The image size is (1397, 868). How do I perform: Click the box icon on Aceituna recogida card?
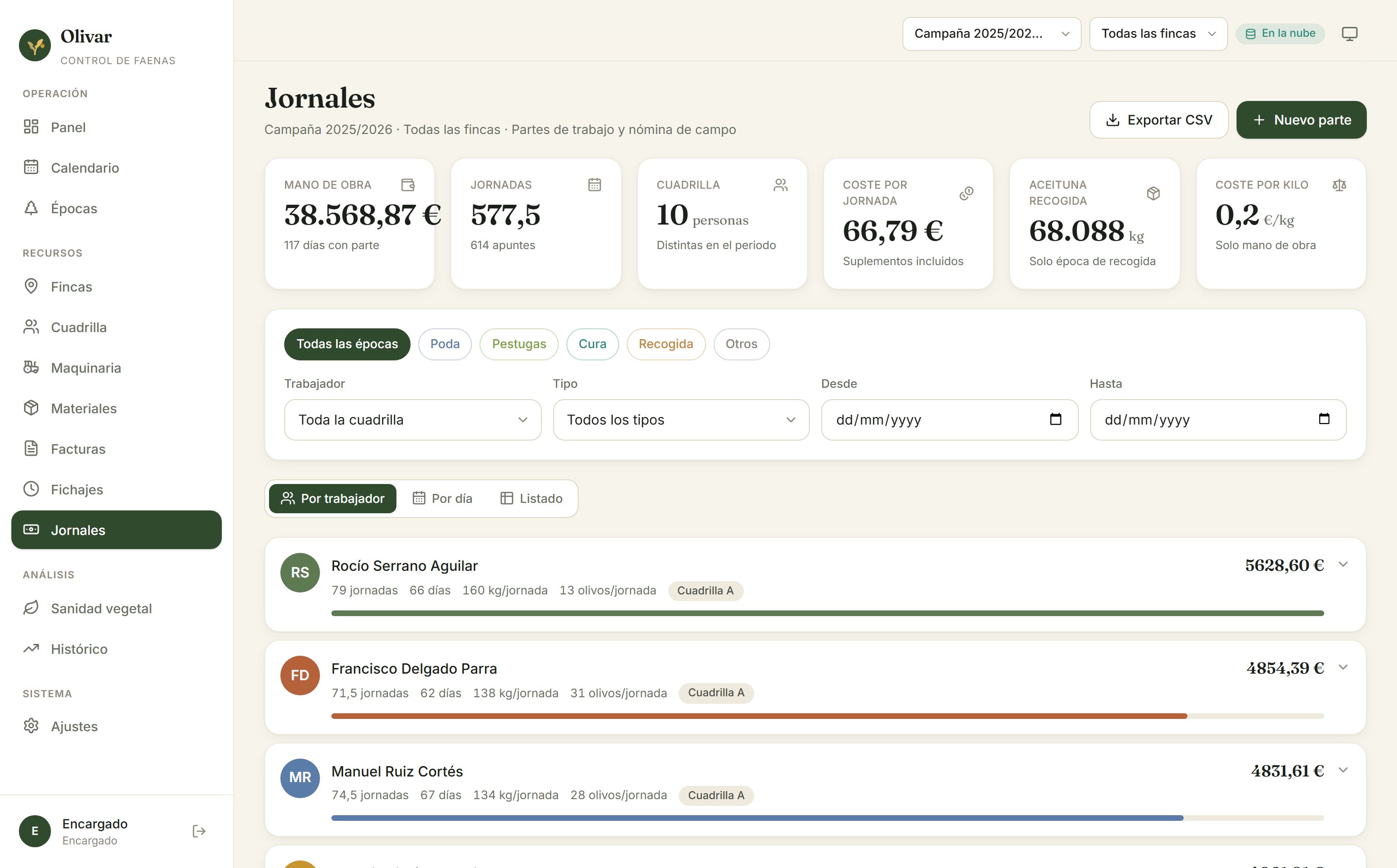click(x=1153, y=193)
